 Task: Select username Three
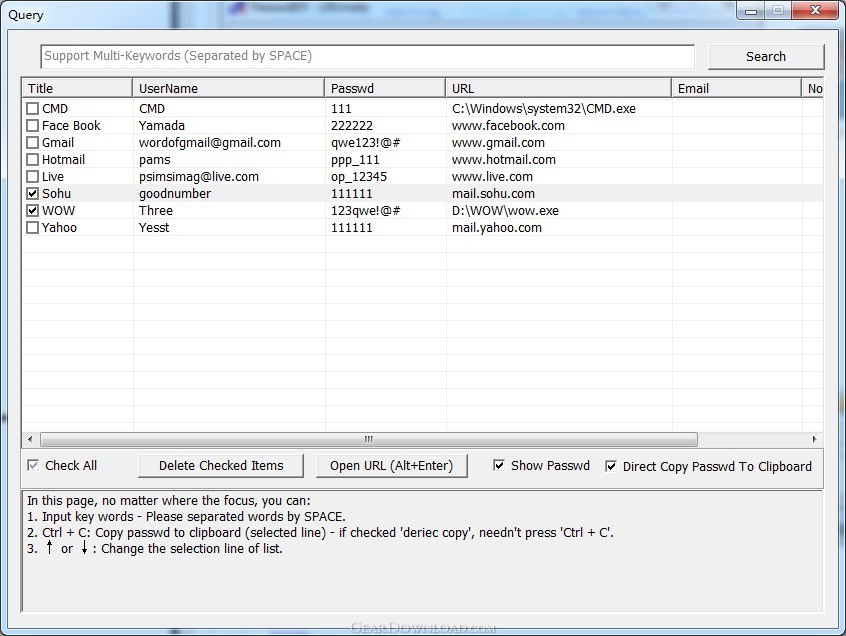(156, 210)
